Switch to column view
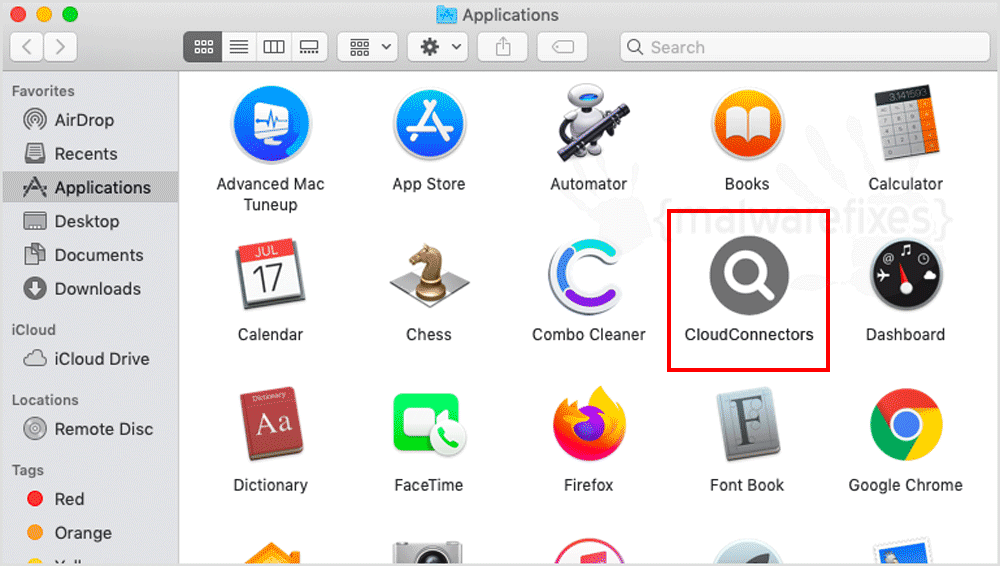The width and height of the screenshot is (1000, 566). tap(274, 47)
